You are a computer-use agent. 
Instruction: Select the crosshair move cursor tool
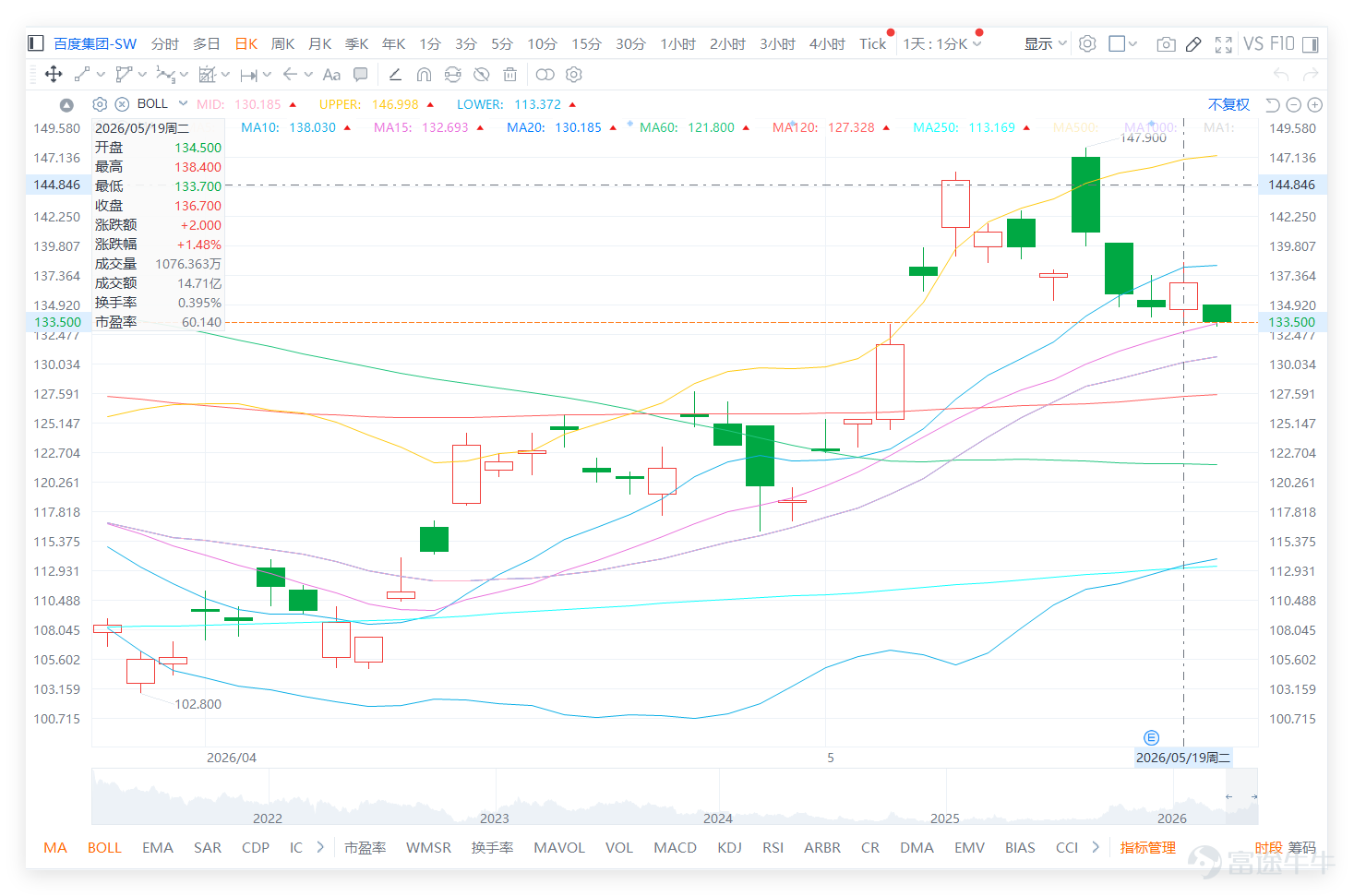point(54,75)
